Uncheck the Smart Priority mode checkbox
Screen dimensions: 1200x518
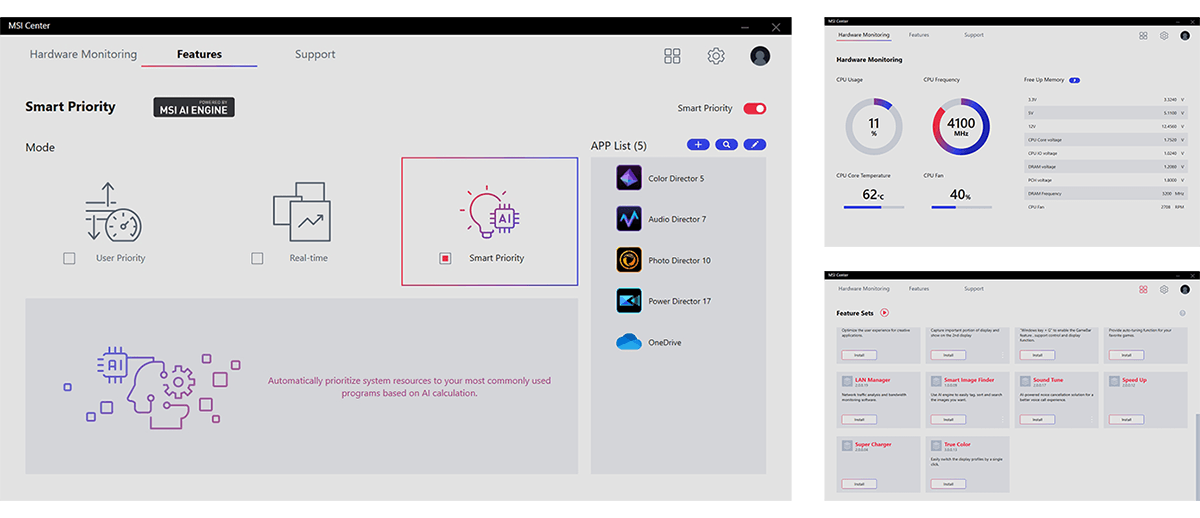coord(445,258)
